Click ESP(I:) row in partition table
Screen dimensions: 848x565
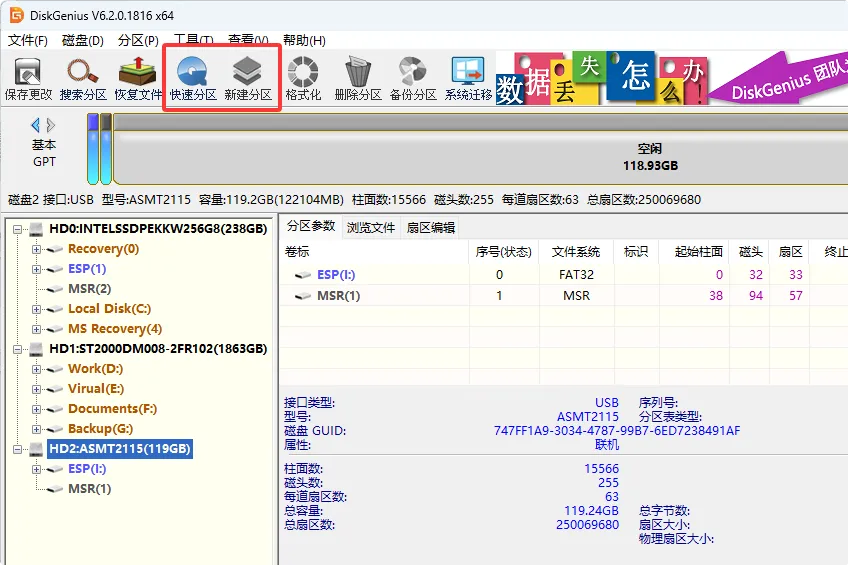pyautogui.click(x=562, y=275)
